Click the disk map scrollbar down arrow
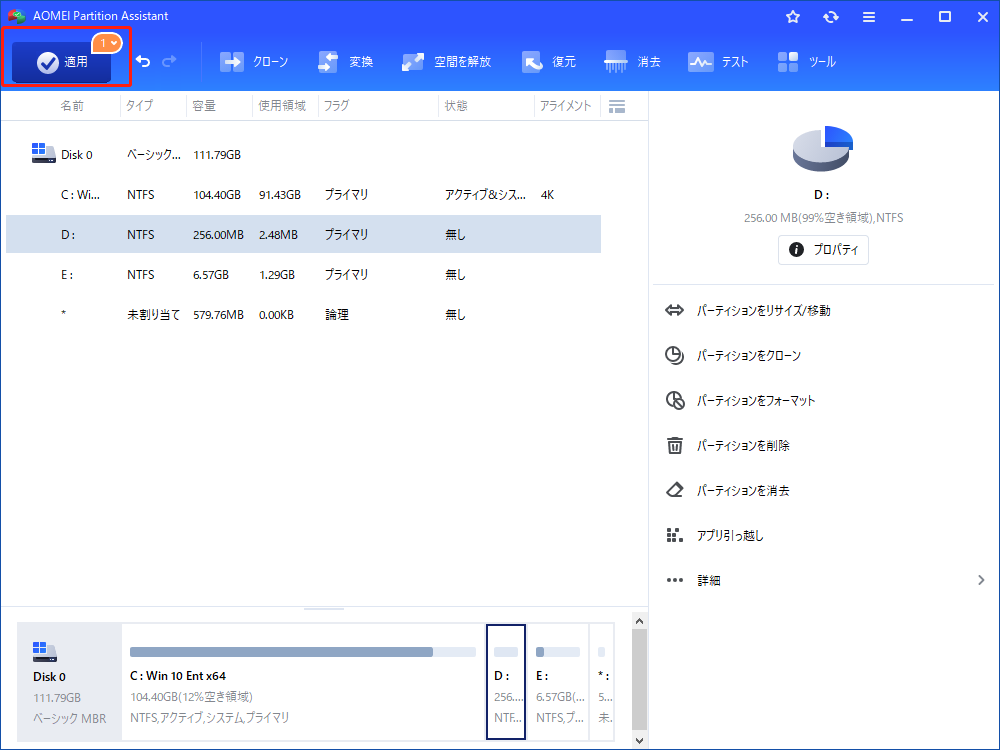Viewport: 1000px width, 750px height. [x=640, y=740]
